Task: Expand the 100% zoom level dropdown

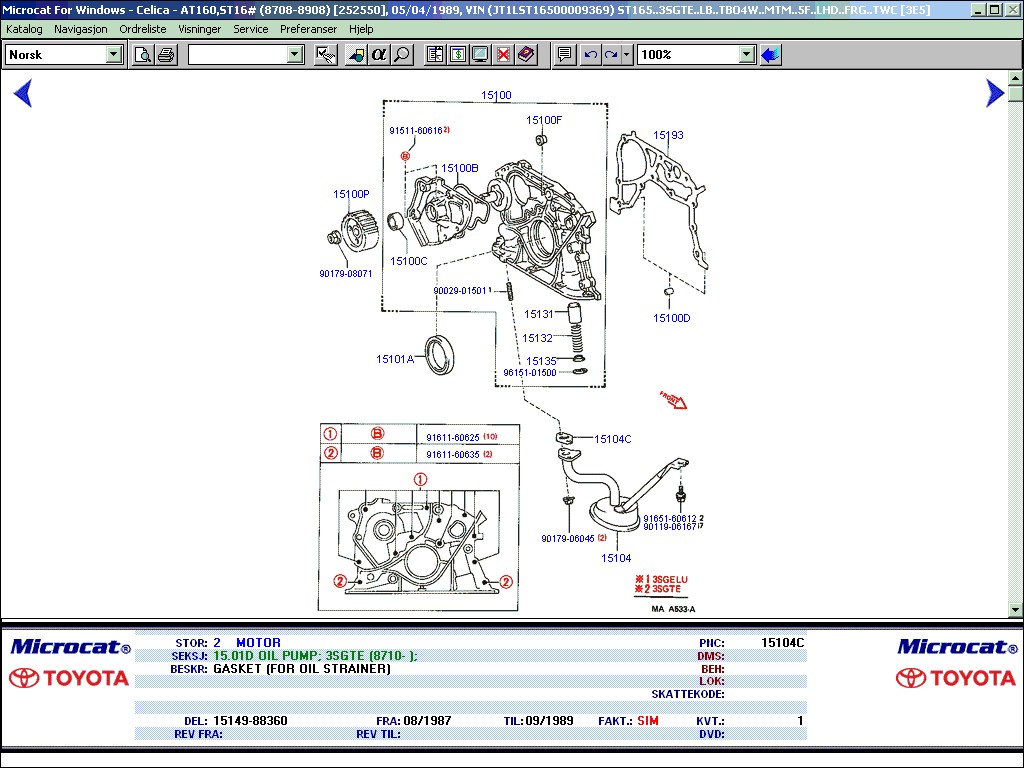Action: point(746,55)
